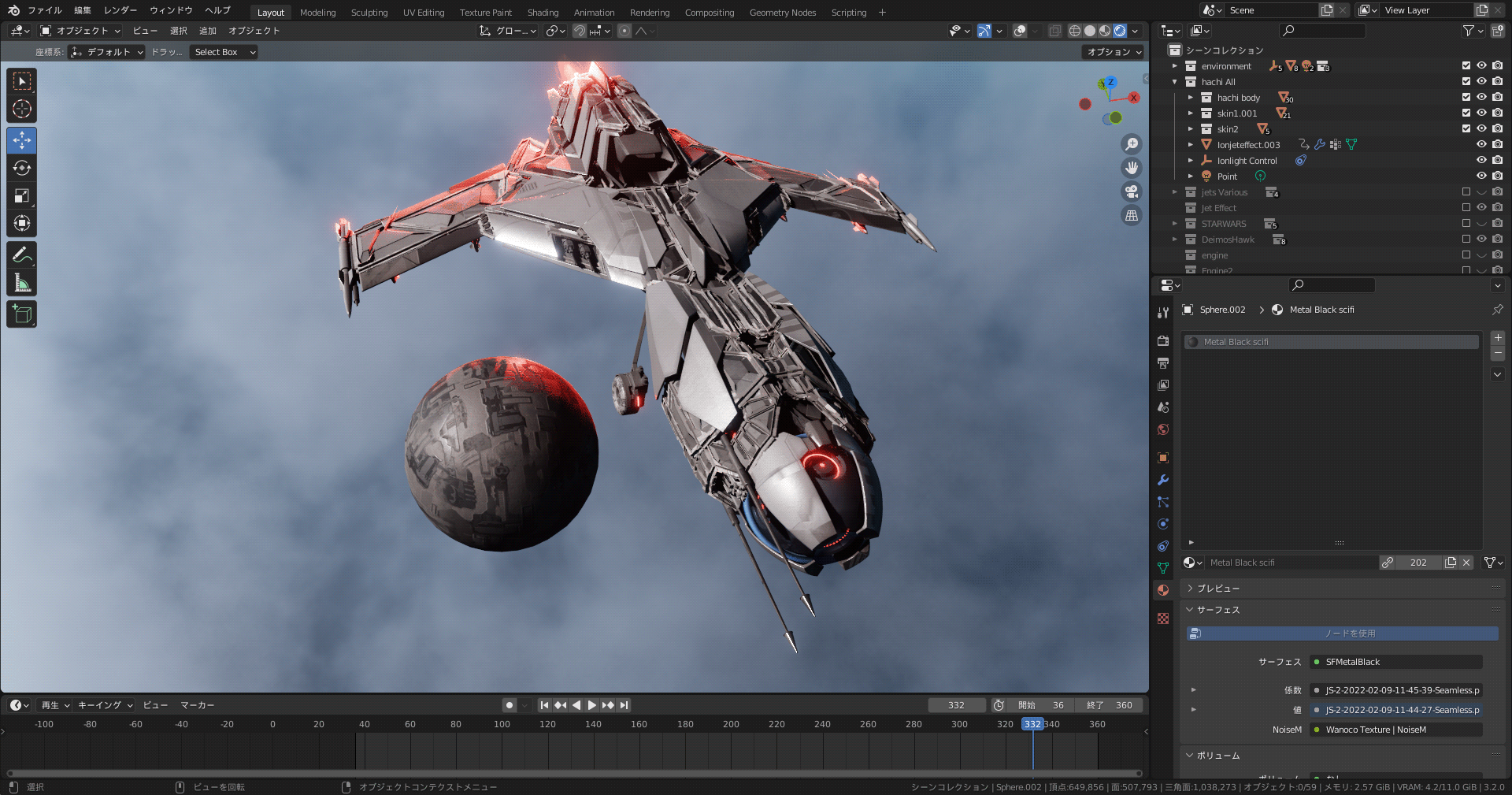Open the Particle Properties tab

tap(1163, 502)
